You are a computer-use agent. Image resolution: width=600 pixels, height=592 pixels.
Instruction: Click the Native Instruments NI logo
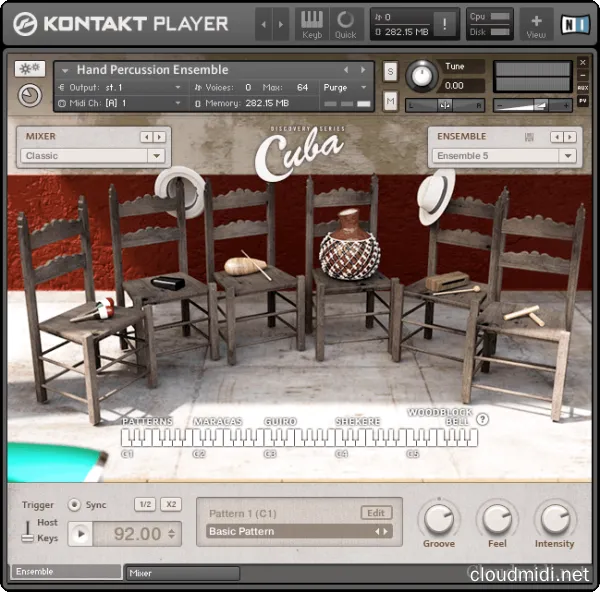576,24
